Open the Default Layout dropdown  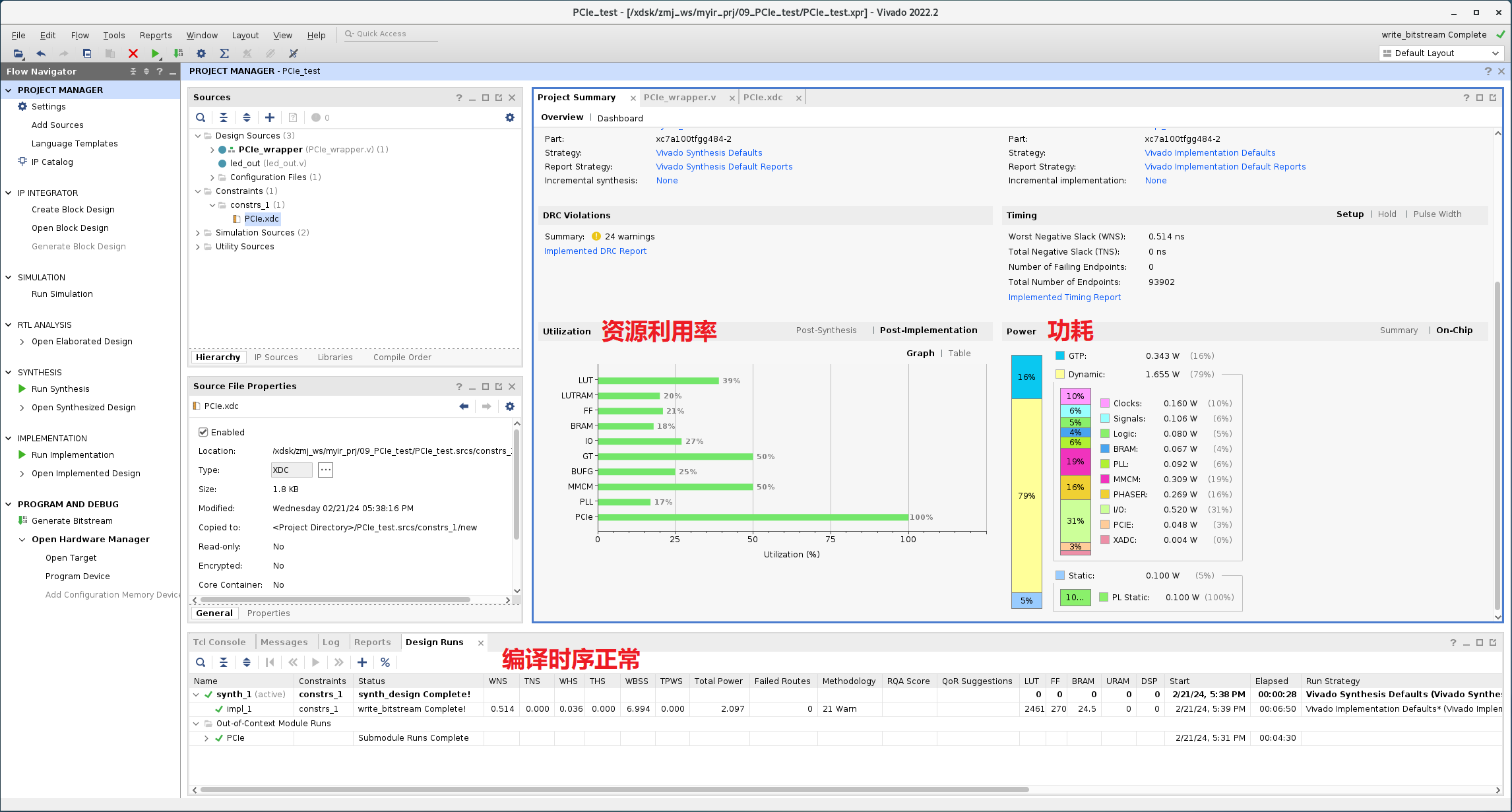coord(1441,53)
